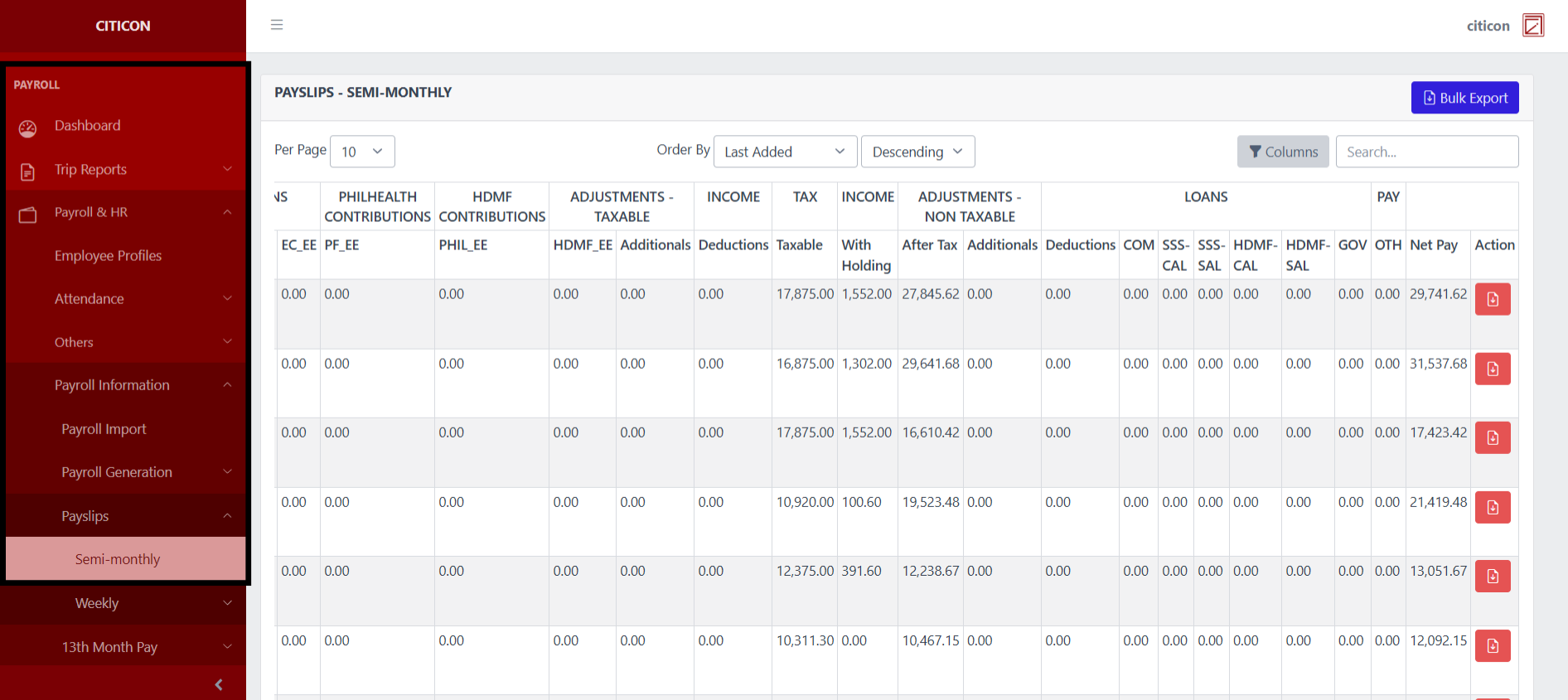The height and width of the screenshot is (700, 1568).
Task: Collapse the Payroll & HR menu
Action: coord(227,212)
